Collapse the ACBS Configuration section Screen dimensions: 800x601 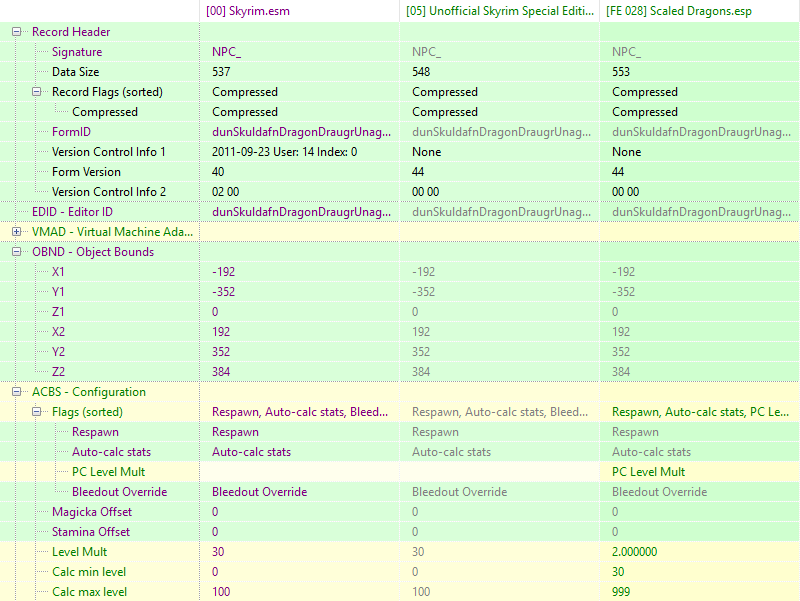17,392
